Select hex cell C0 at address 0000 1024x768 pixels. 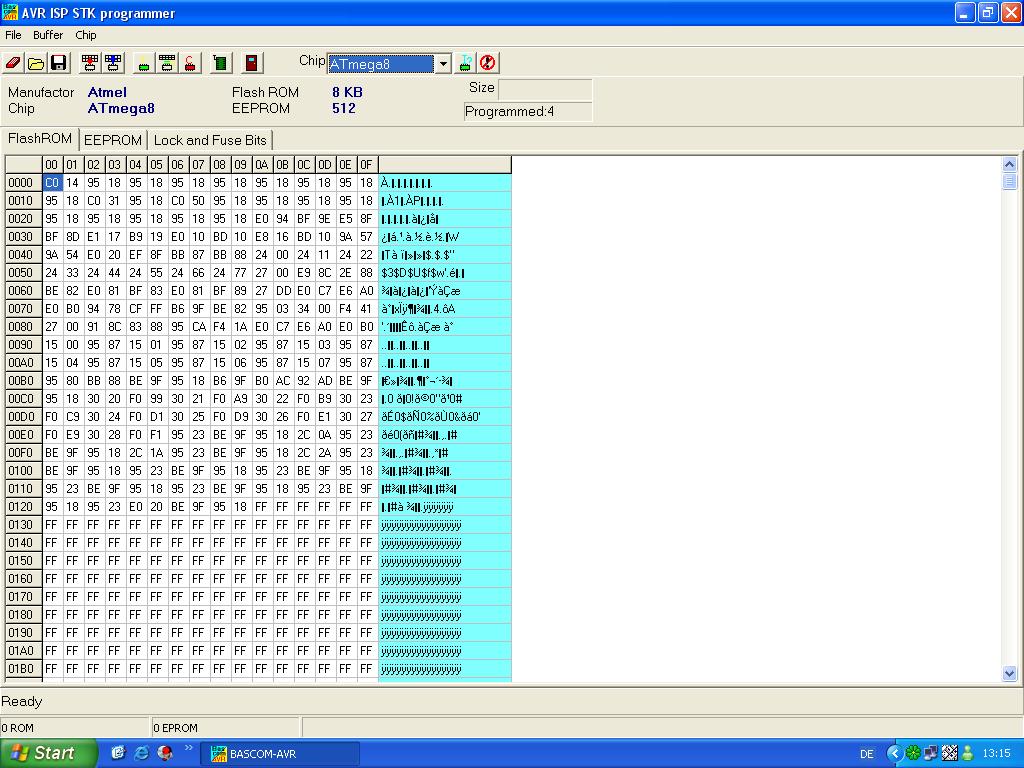tap(52, 183)
